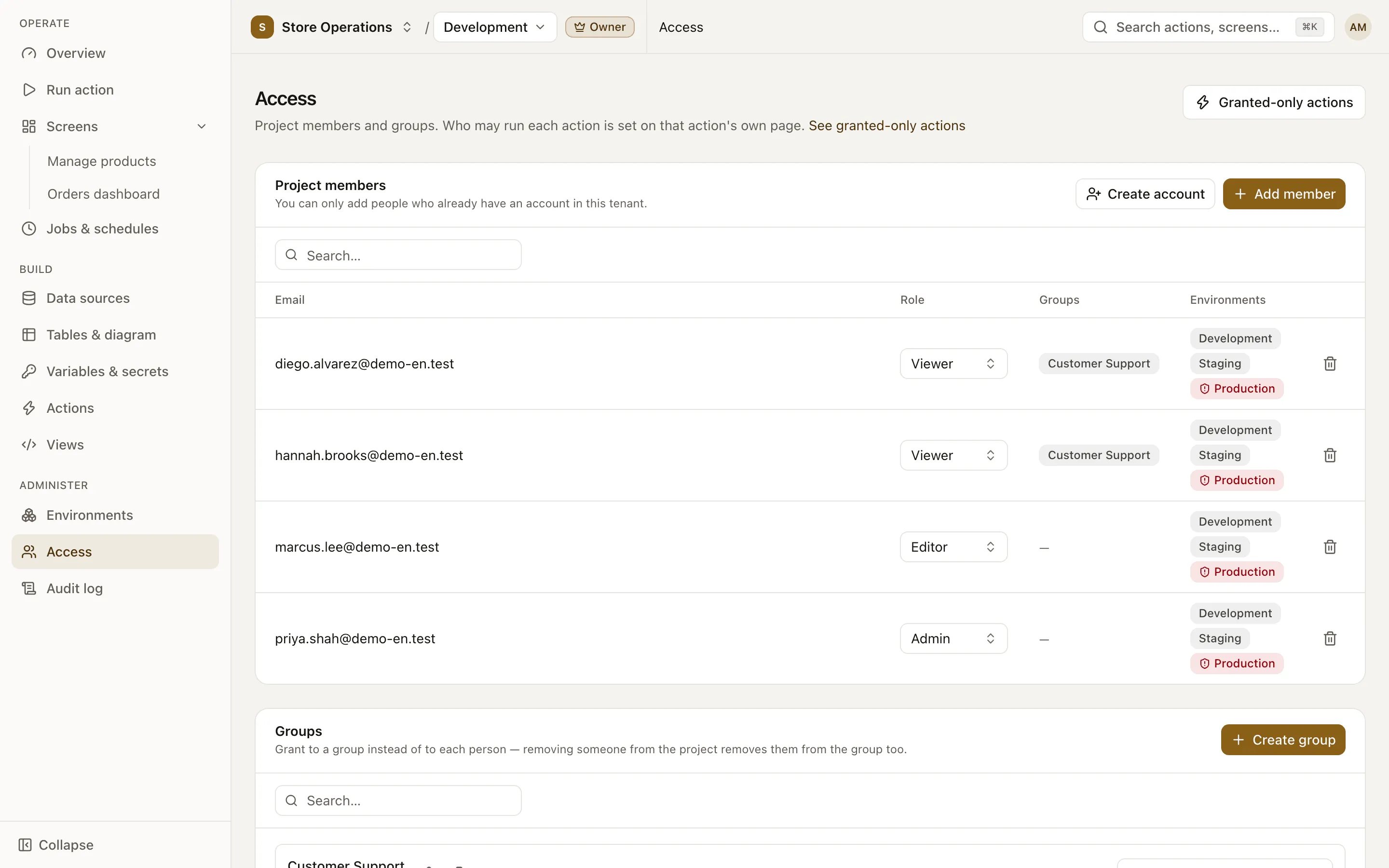Click Staging tag in marcus.lee row
The image size is (1389, 868).
point(1219,546)
